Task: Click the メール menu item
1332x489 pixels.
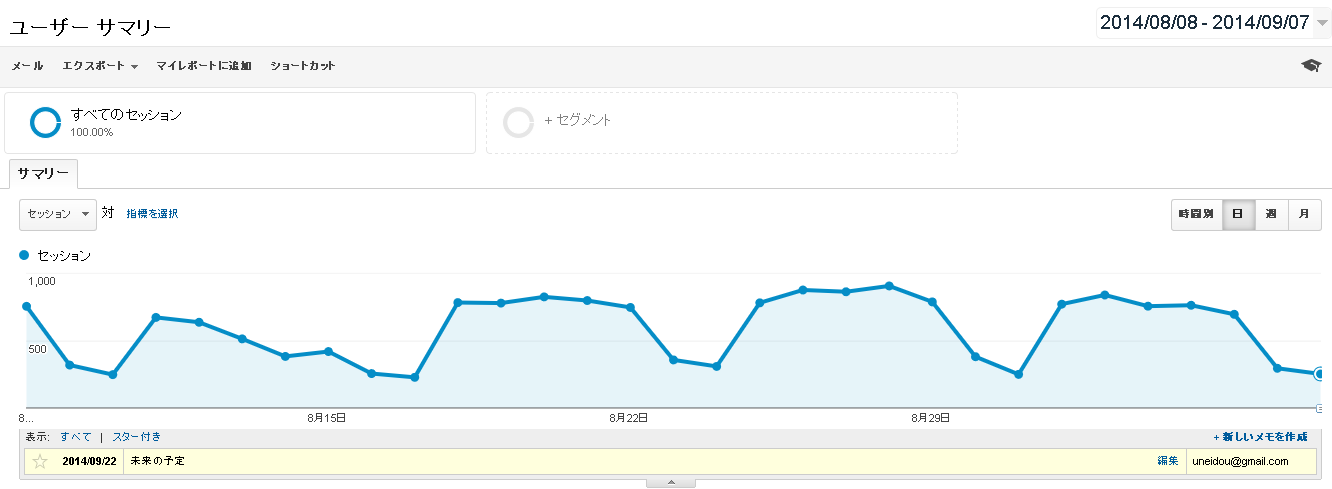Action: coord(27,66)
